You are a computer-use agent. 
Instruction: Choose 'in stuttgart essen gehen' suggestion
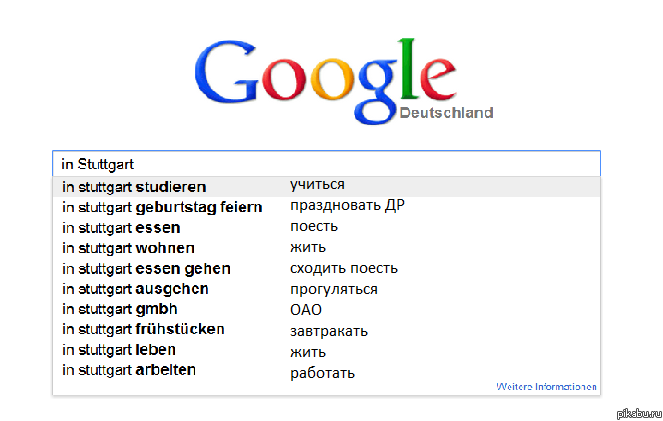tap(146, 269)
